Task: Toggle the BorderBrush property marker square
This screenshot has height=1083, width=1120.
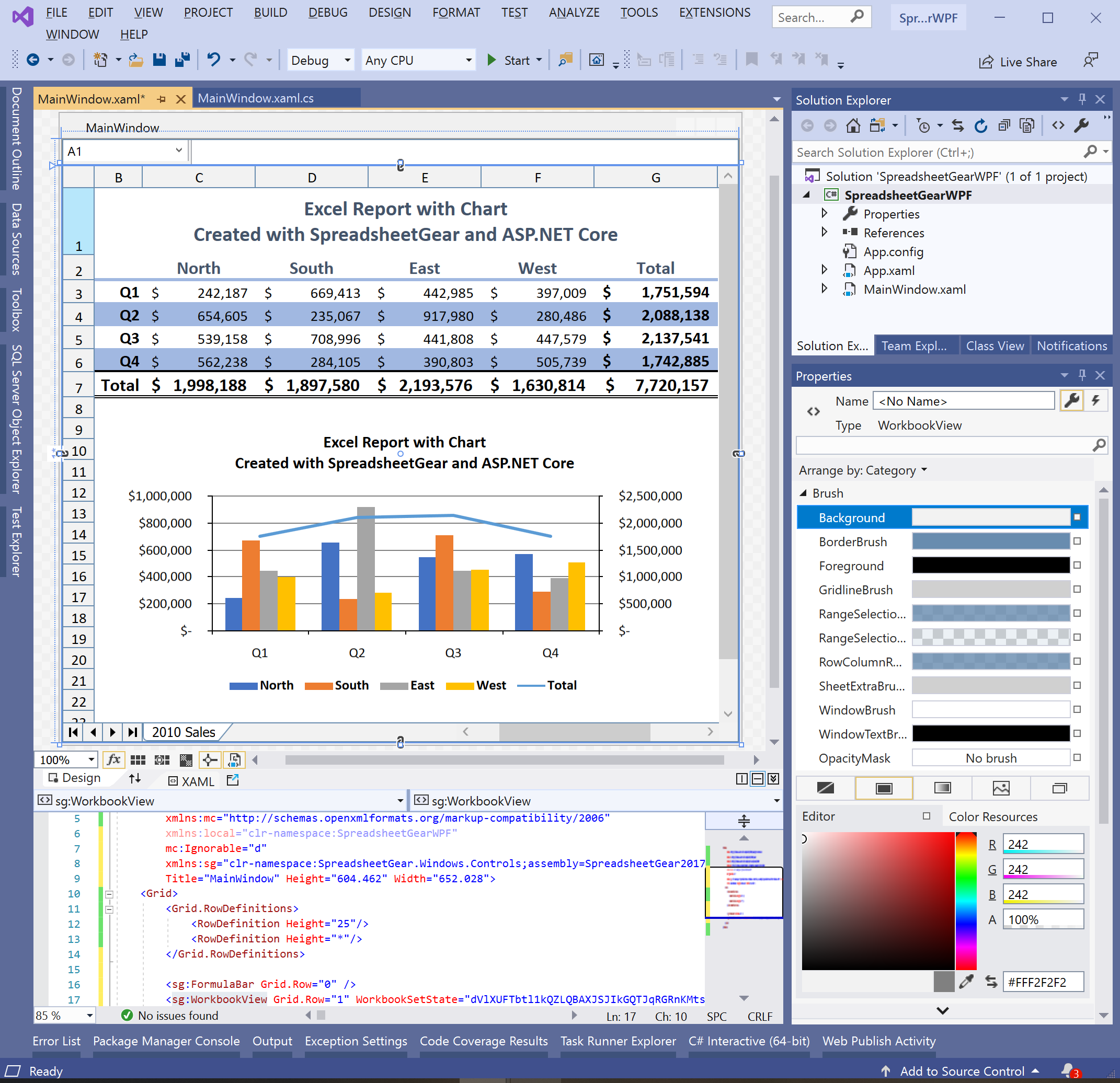Action: pyautogui.click(x=1077, y=541)
